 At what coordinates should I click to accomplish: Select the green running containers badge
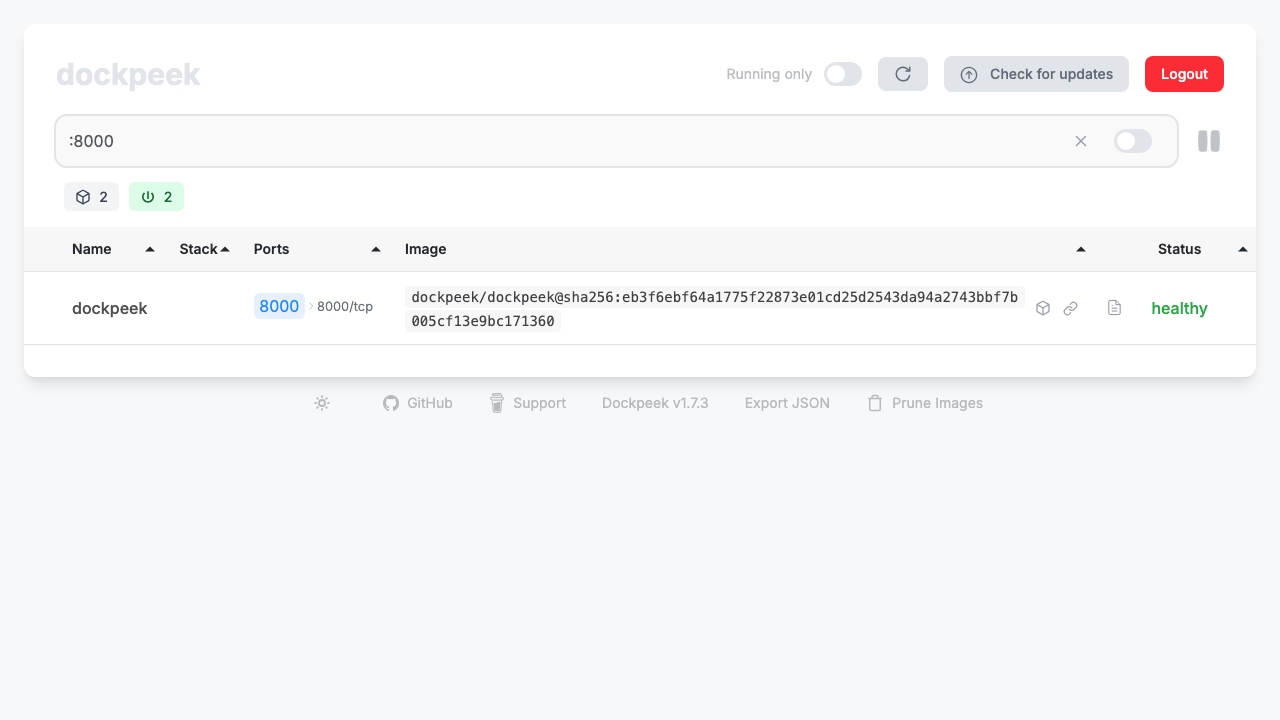[x=156, y=197]
